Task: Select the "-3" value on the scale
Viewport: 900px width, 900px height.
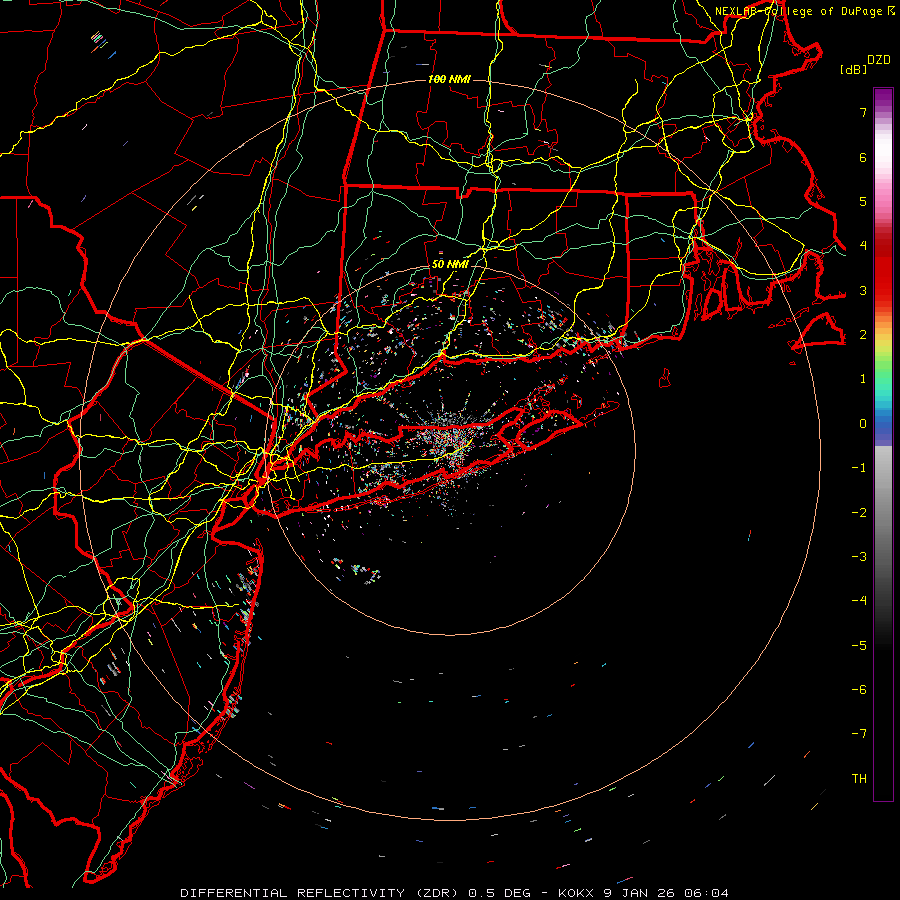Action: 859,557
